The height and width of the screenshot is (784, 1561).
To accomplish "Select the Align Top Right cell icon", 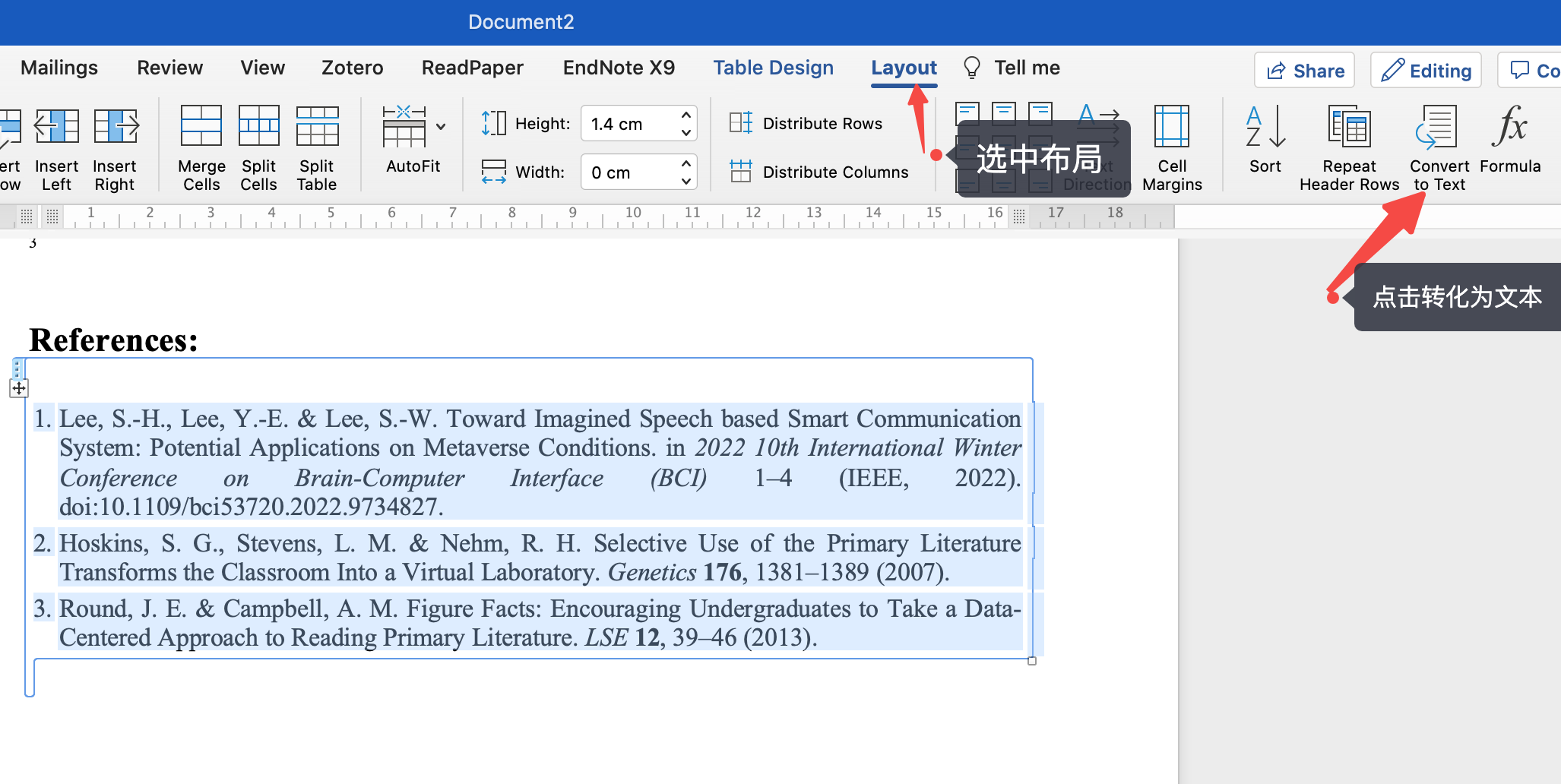I will click(1040, 112).
